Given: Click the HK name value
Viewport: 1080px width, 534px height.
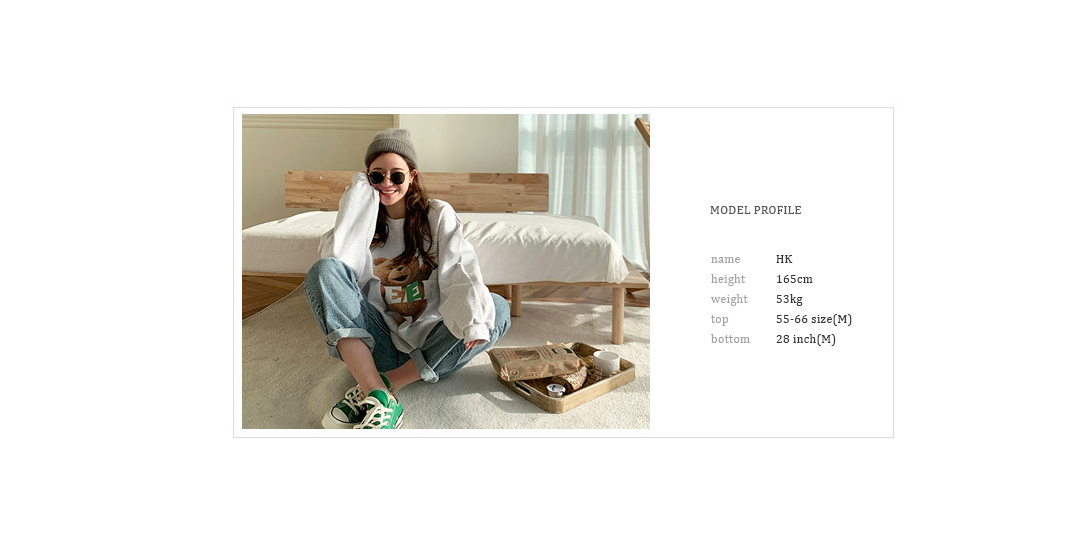Looking at the screenshot, I should tap(784, 260).
